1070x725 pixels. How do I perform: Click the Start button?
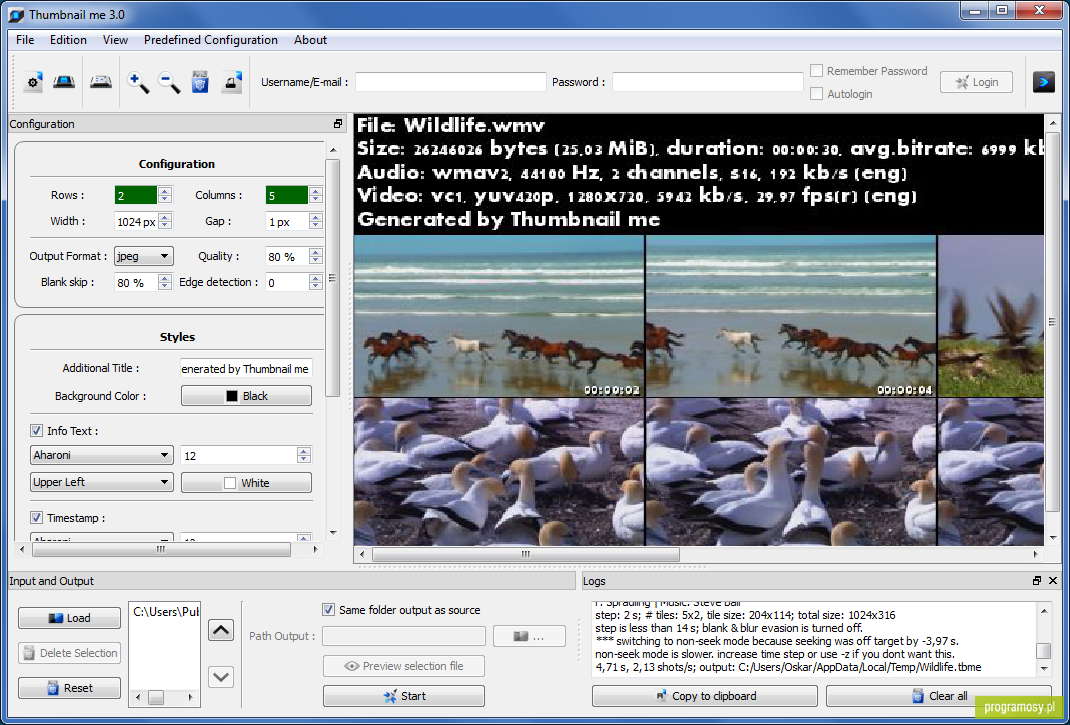[x=404, y=696]
